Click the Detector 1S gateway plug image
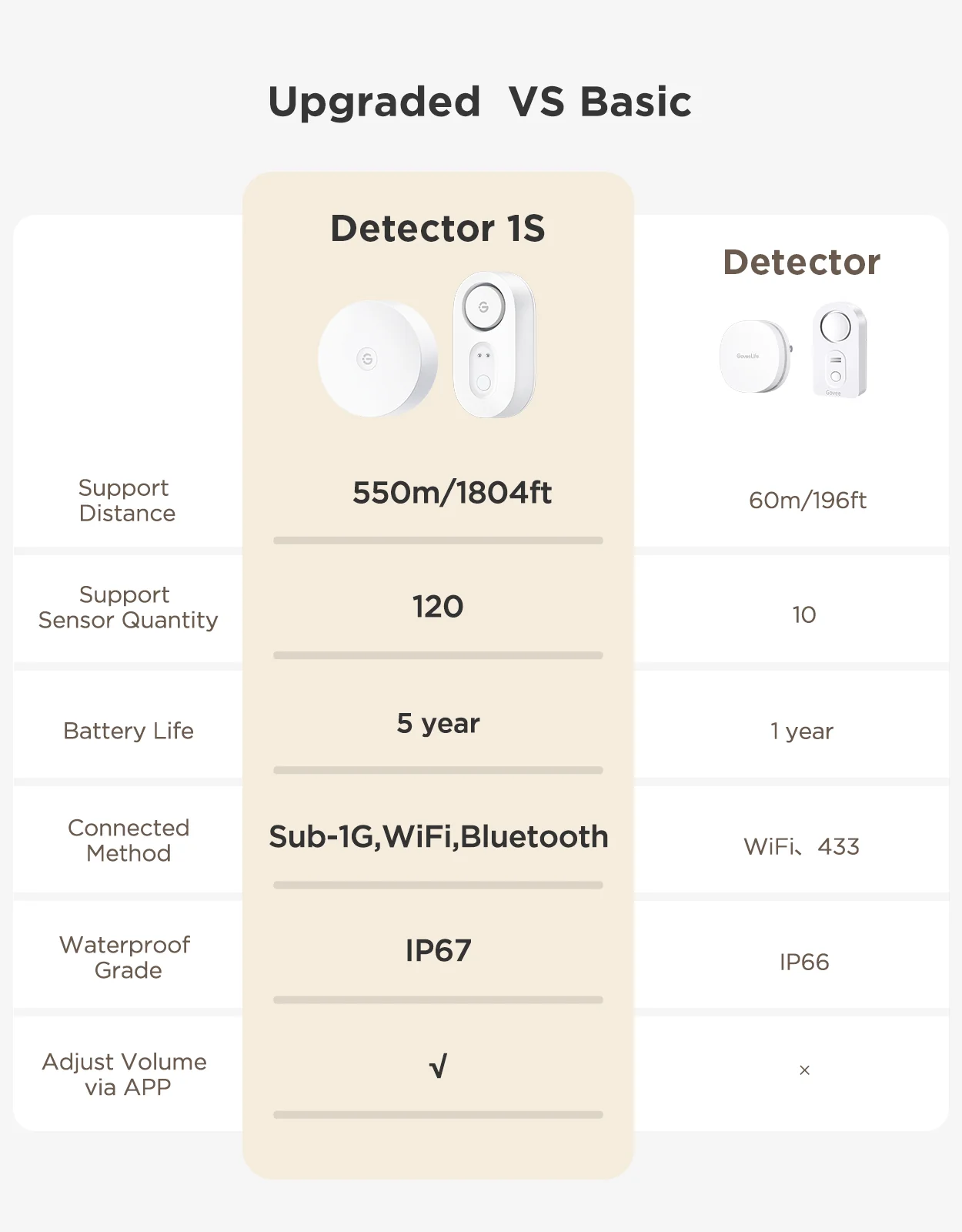962x1232 pixels. (494, 345)
